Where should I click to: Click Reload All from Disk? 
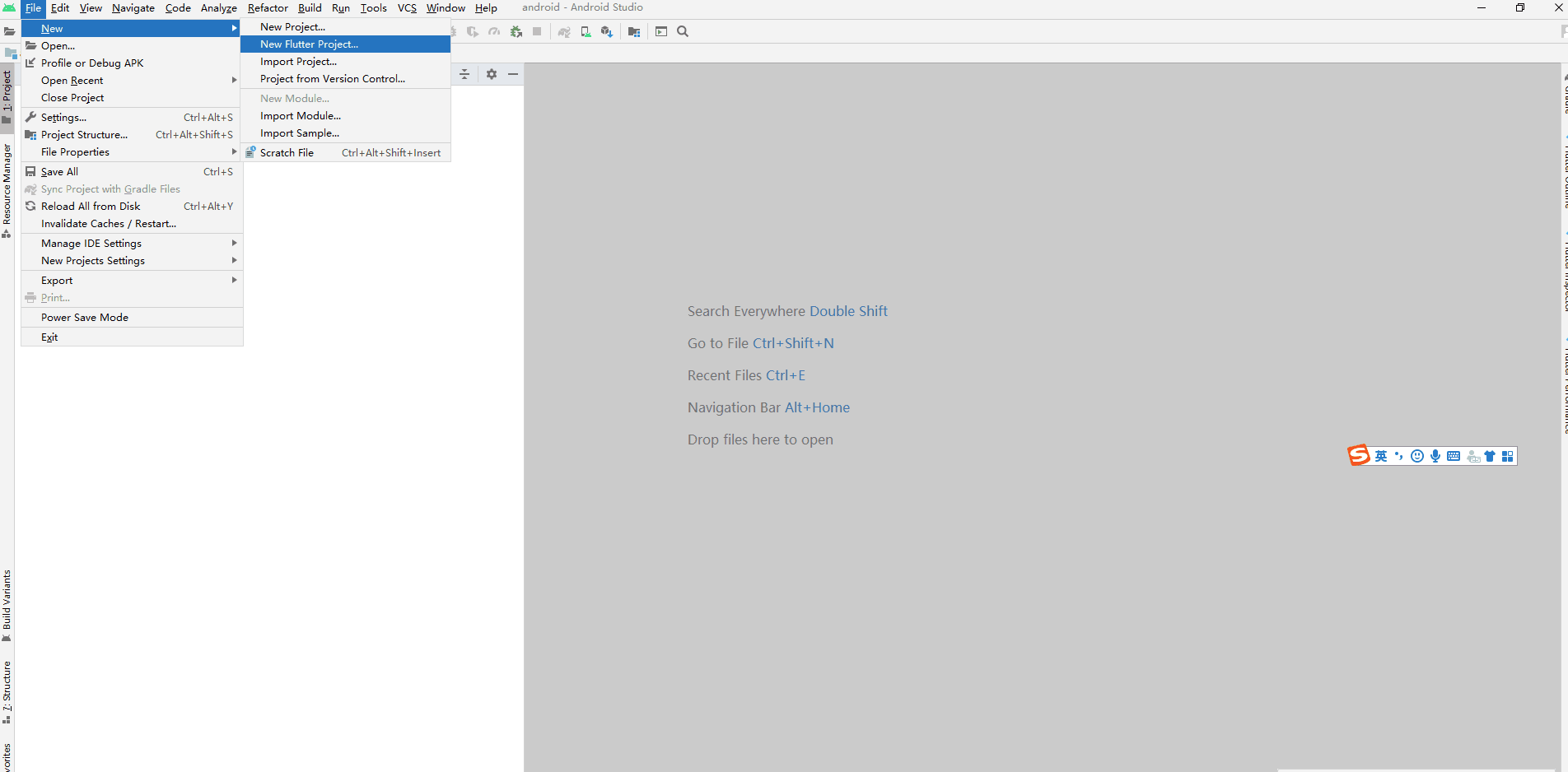coord(132,207)
